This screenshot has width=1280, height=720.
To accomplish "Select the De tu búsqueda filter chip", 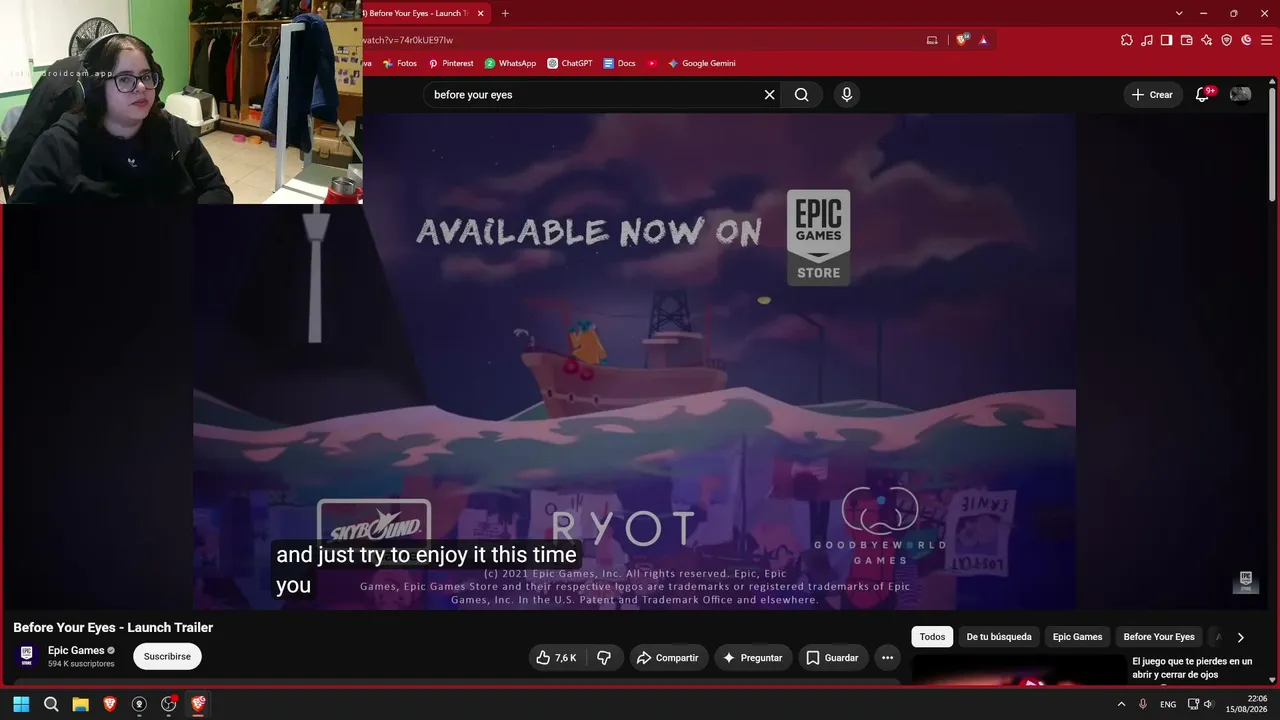I will coord(999,637).
